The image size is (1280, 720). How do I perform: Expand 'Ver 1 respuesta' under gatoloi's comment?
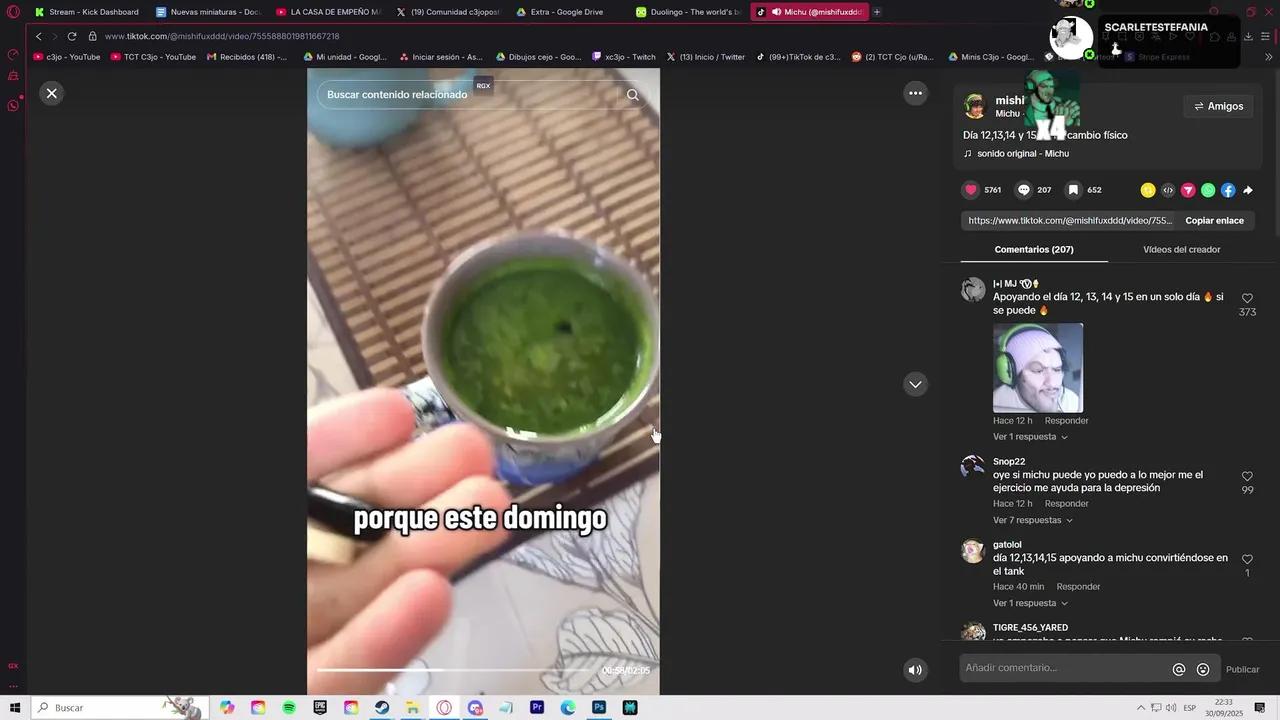1030,603
